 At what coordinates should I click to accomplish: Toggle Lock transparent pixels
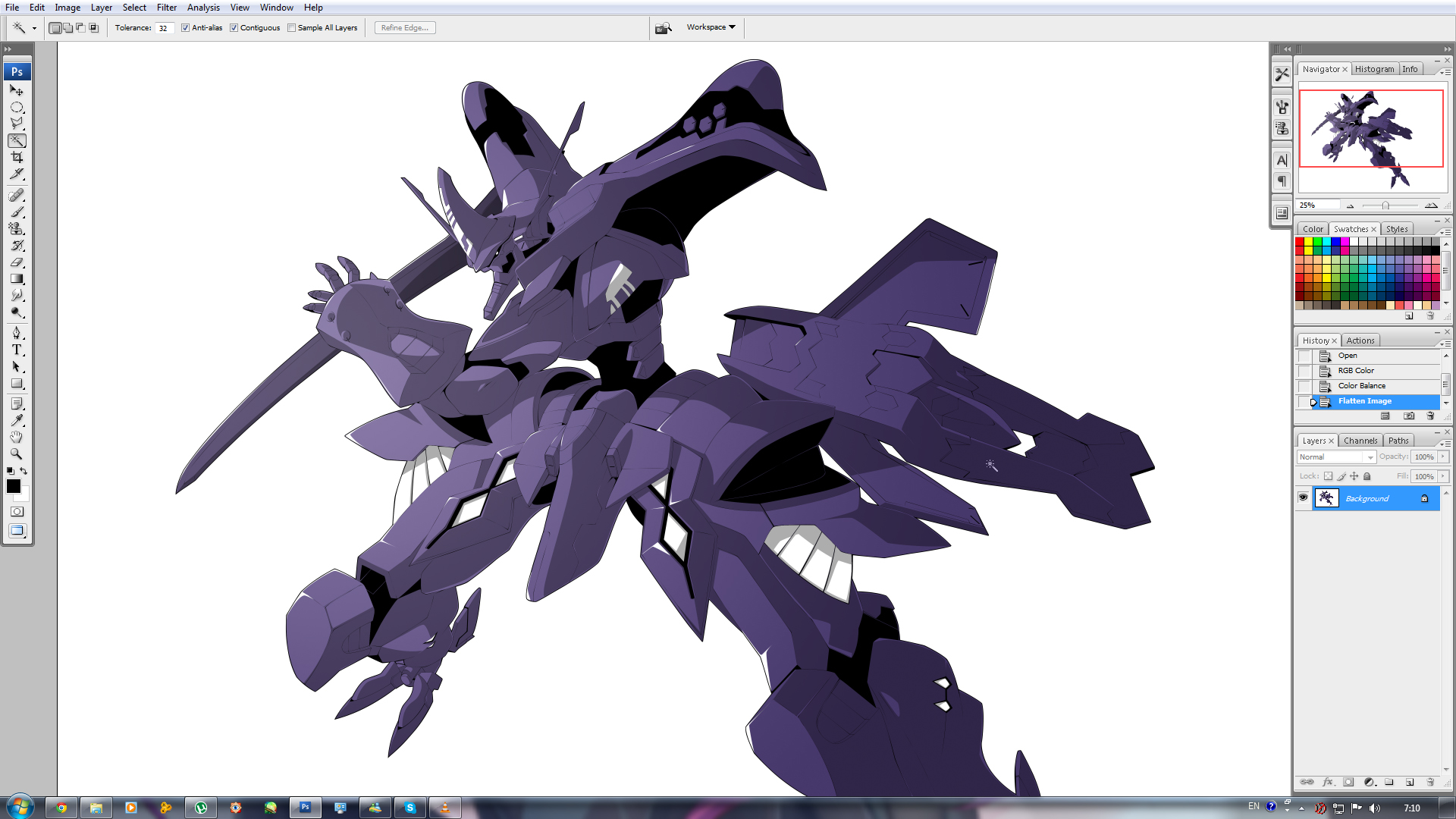1328,476
